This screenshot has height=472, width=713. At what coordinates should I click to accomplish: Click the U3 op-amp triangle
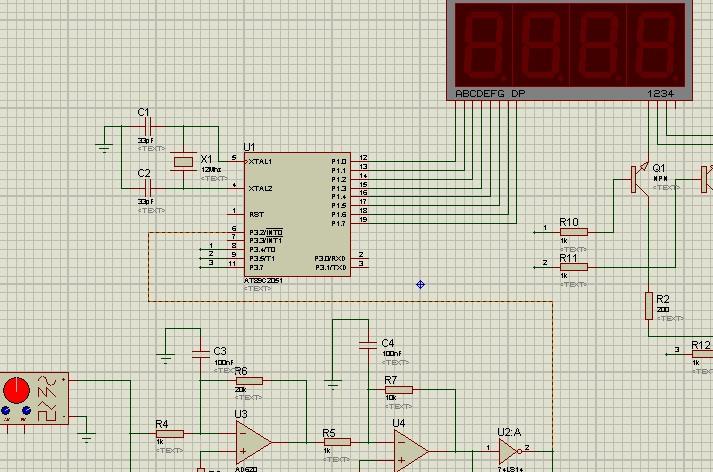tap(253, 442)
